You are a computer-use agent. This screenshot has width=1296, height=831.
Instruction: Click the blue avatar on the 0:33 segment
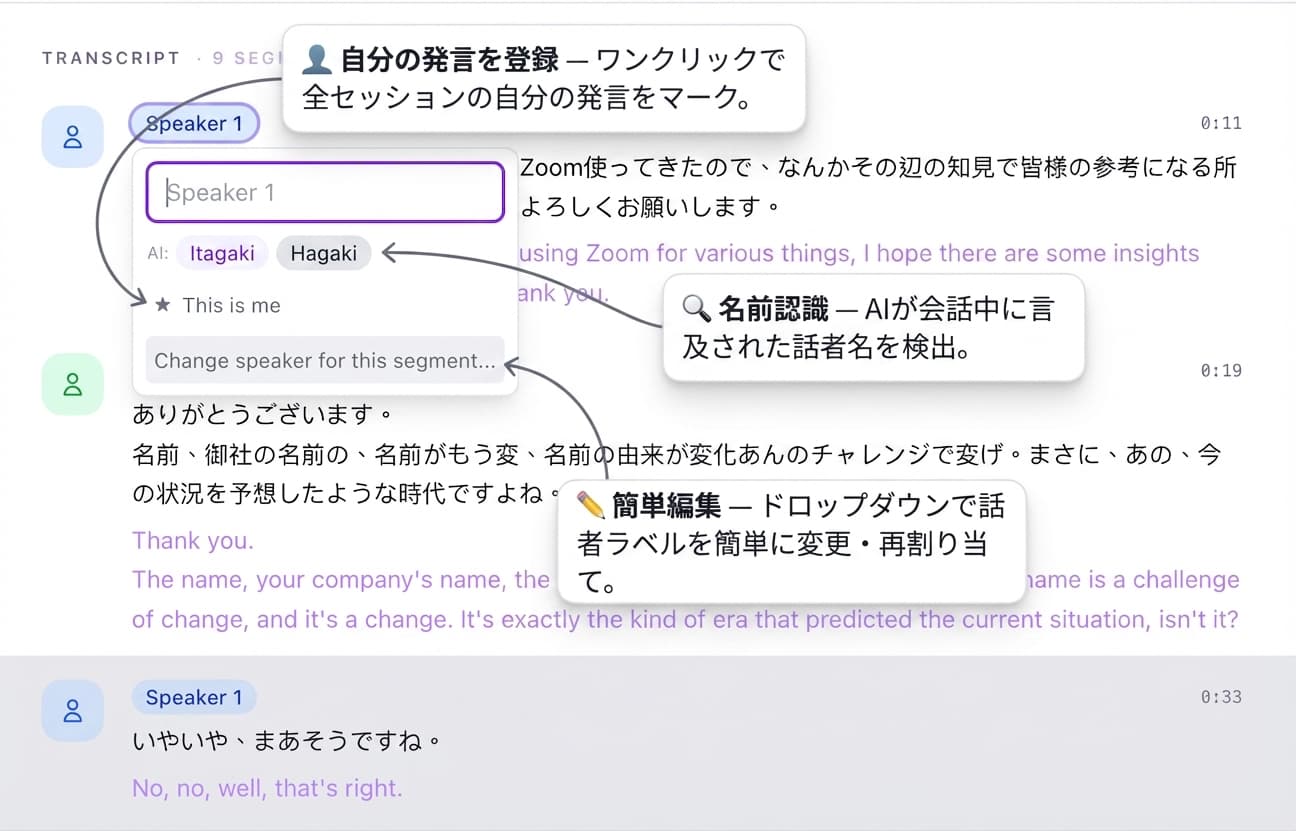[x=72, y=711]
